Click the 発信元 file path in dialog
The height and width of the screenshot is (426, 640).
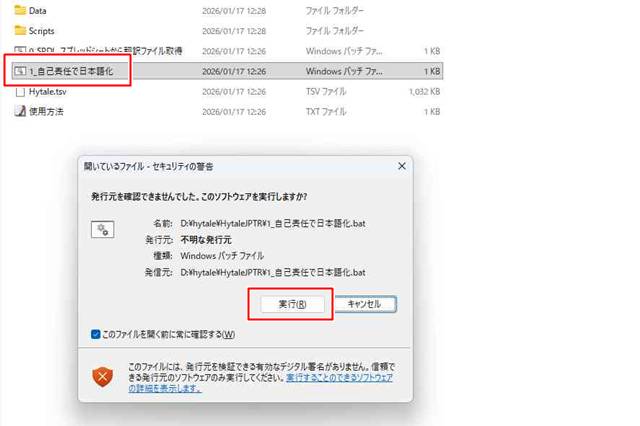click(273, 272)
